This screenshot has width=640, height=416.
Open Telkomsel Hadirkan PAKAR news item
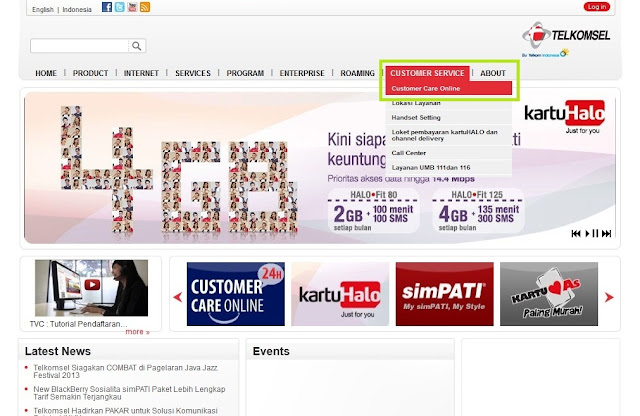click(125, 412)
